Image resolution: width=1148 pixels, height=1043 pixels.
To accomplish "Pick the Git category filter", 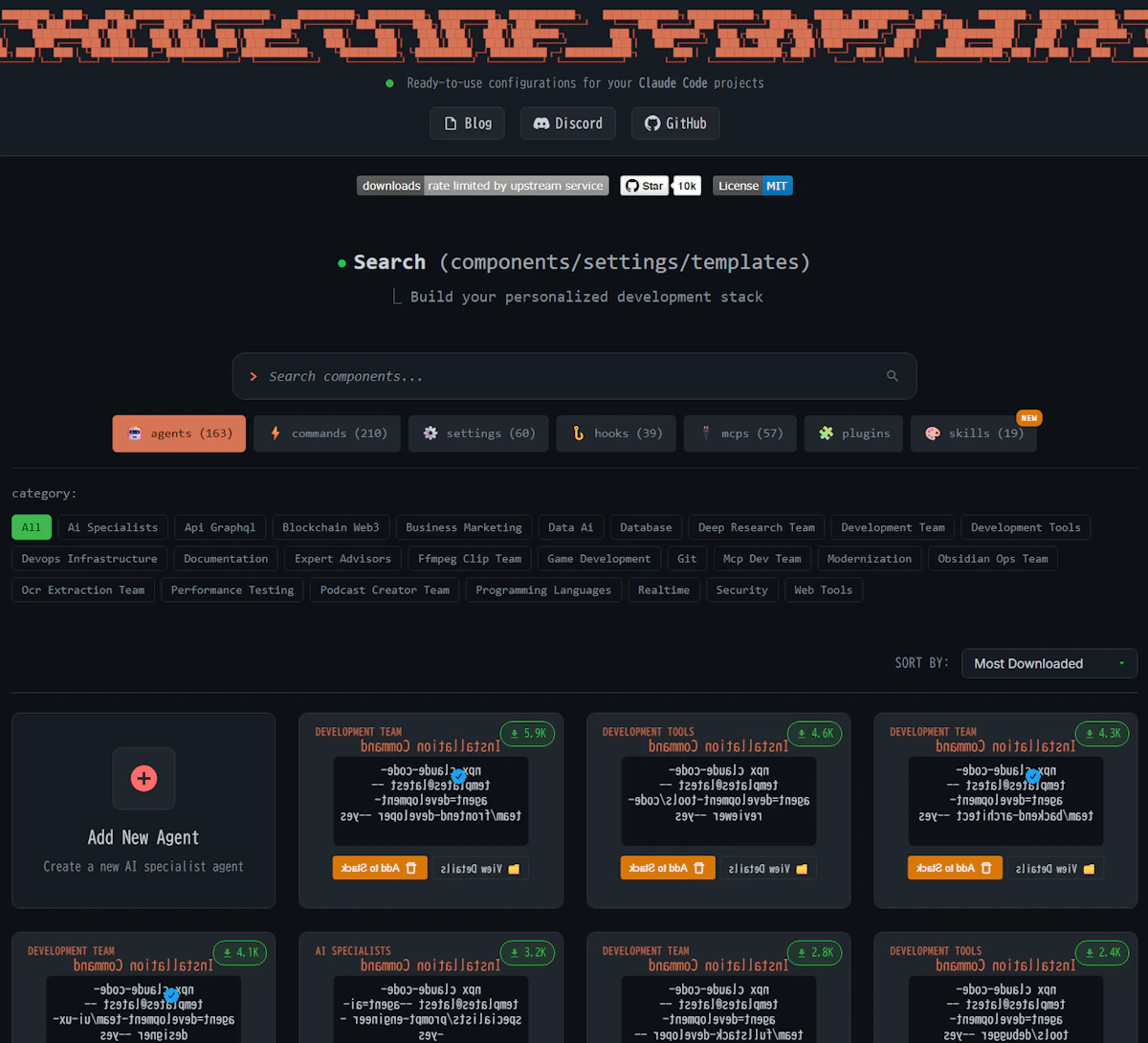I will 687,559.
